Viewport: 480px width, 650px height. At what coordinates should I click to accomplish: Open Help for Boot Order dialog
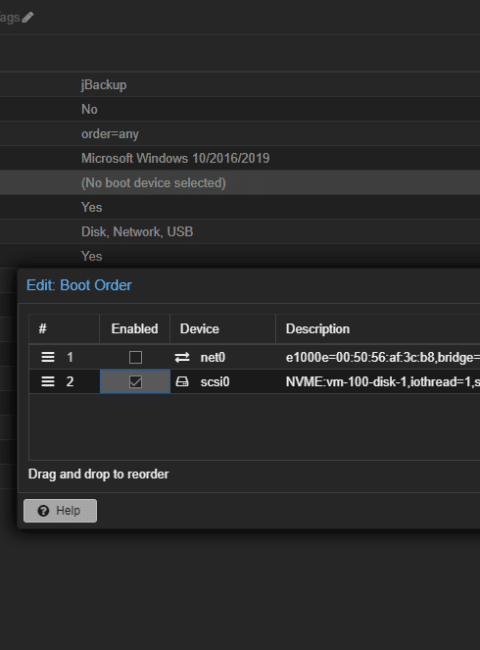tap(60, 511)
